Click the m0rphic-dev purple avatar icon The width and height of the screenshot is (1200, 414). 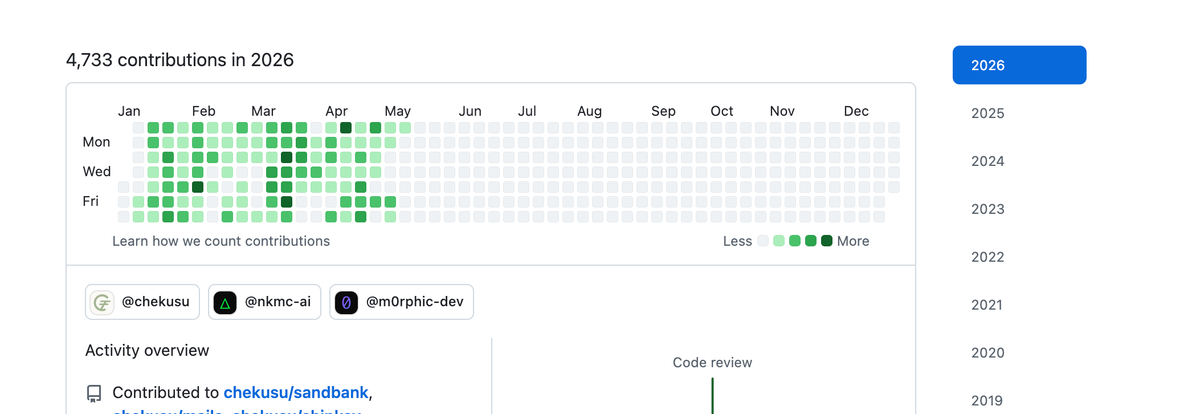[x=347, y=302]
